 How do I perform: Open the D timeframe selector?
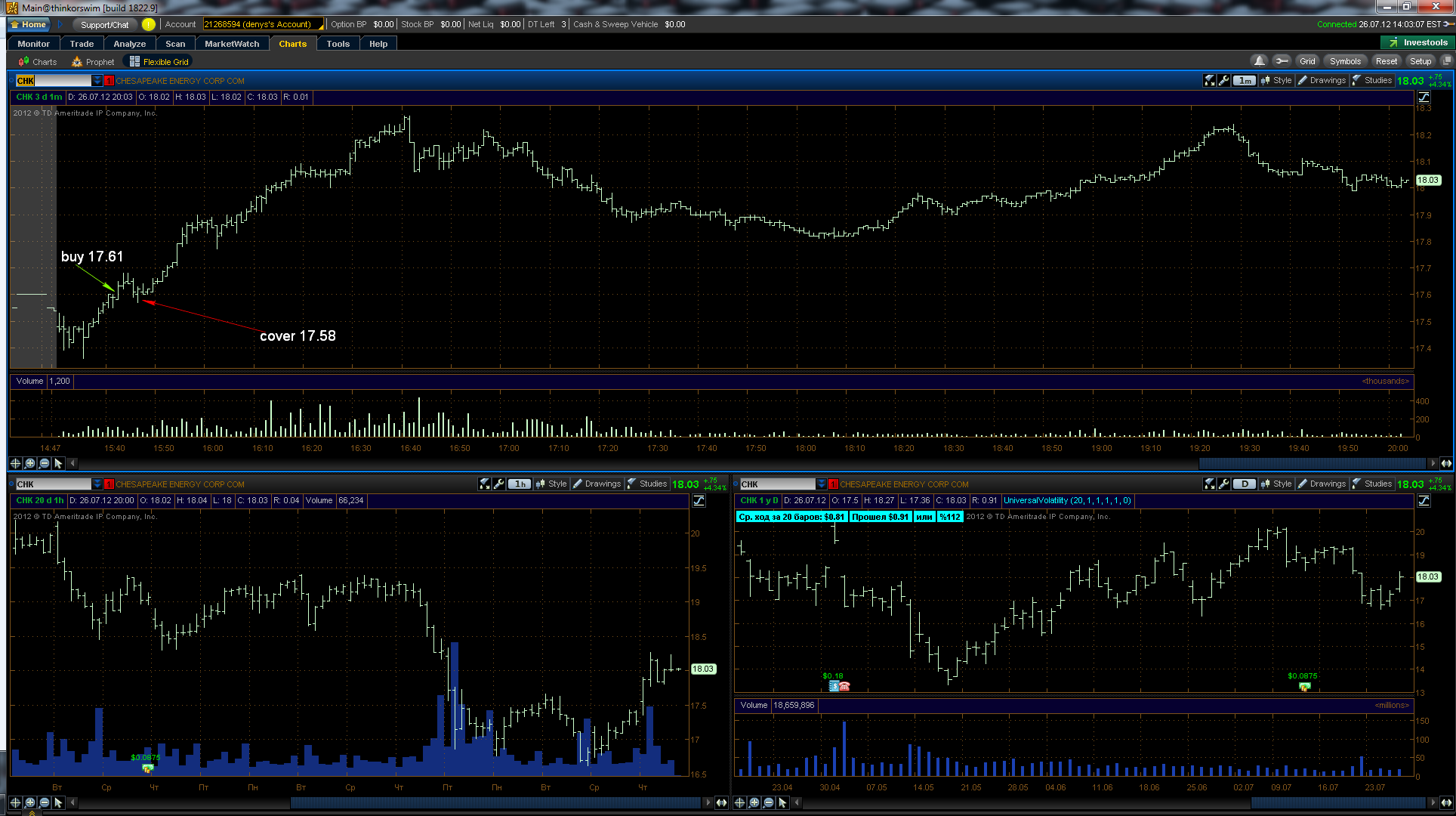point(1245,484)
